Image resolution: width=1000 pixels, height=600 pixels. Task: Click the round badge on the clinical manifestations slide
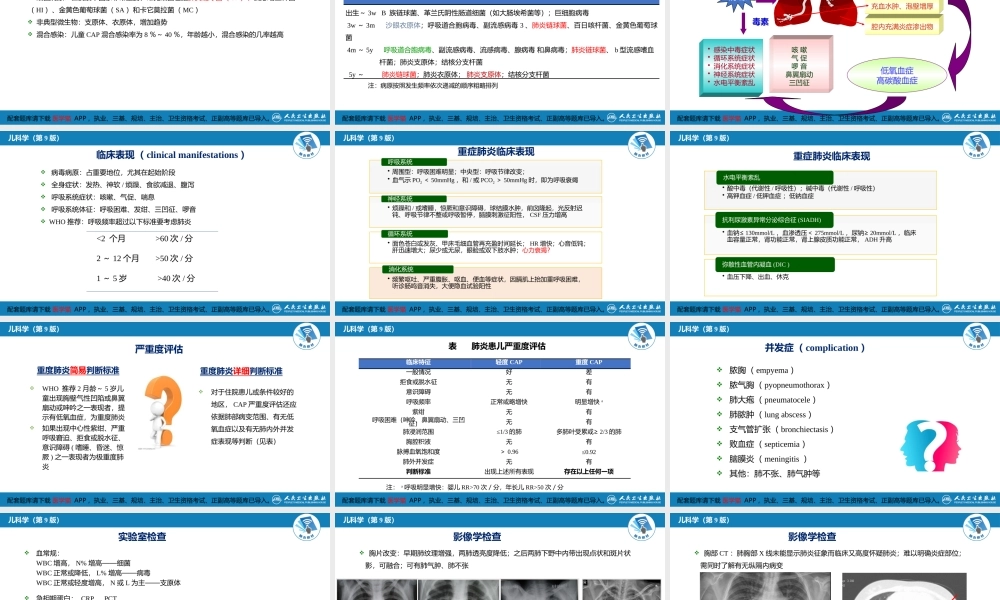(310, 148)
